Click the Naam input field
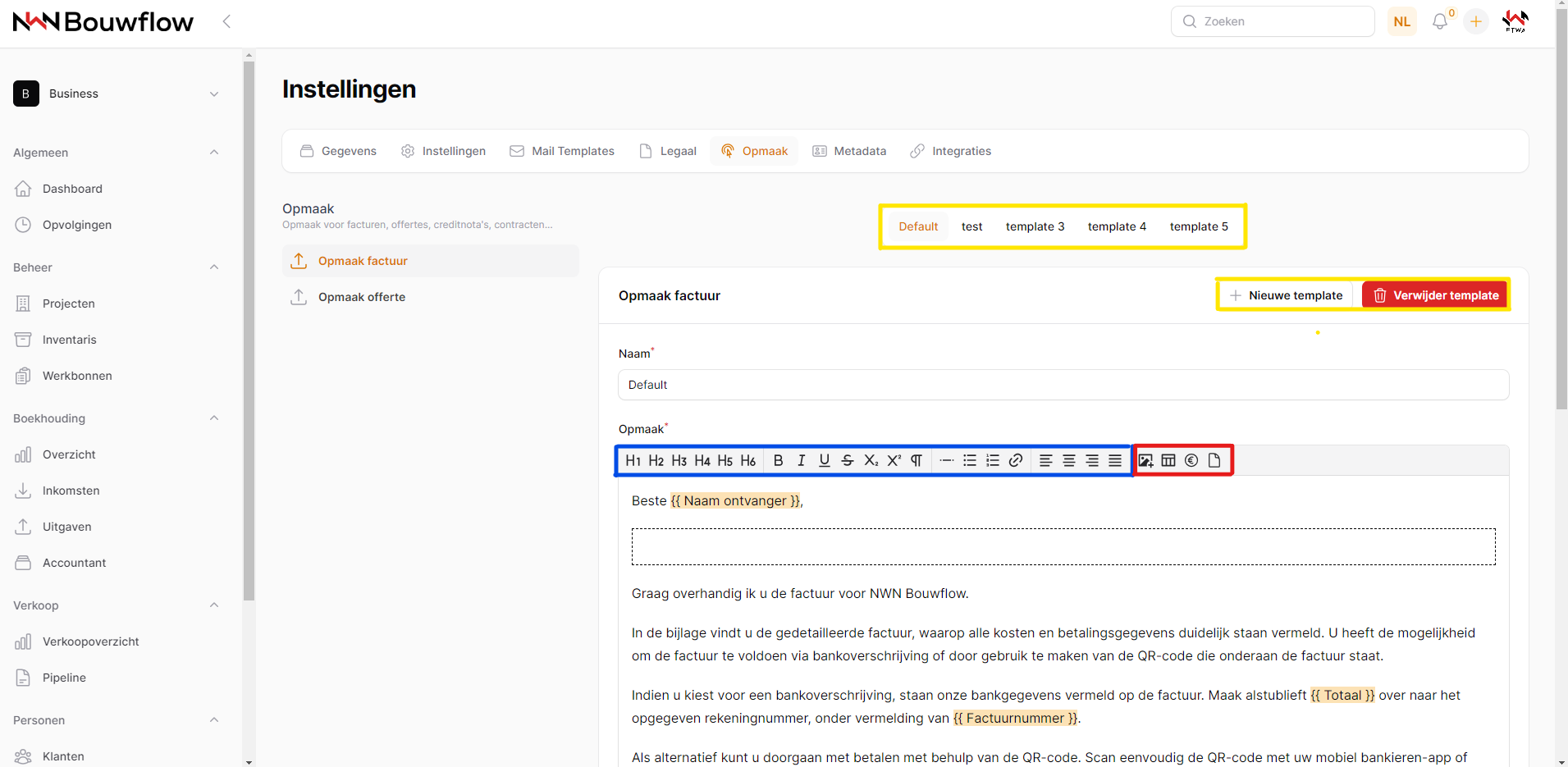Screen dimensions: 1568x767 (1063, 385)
